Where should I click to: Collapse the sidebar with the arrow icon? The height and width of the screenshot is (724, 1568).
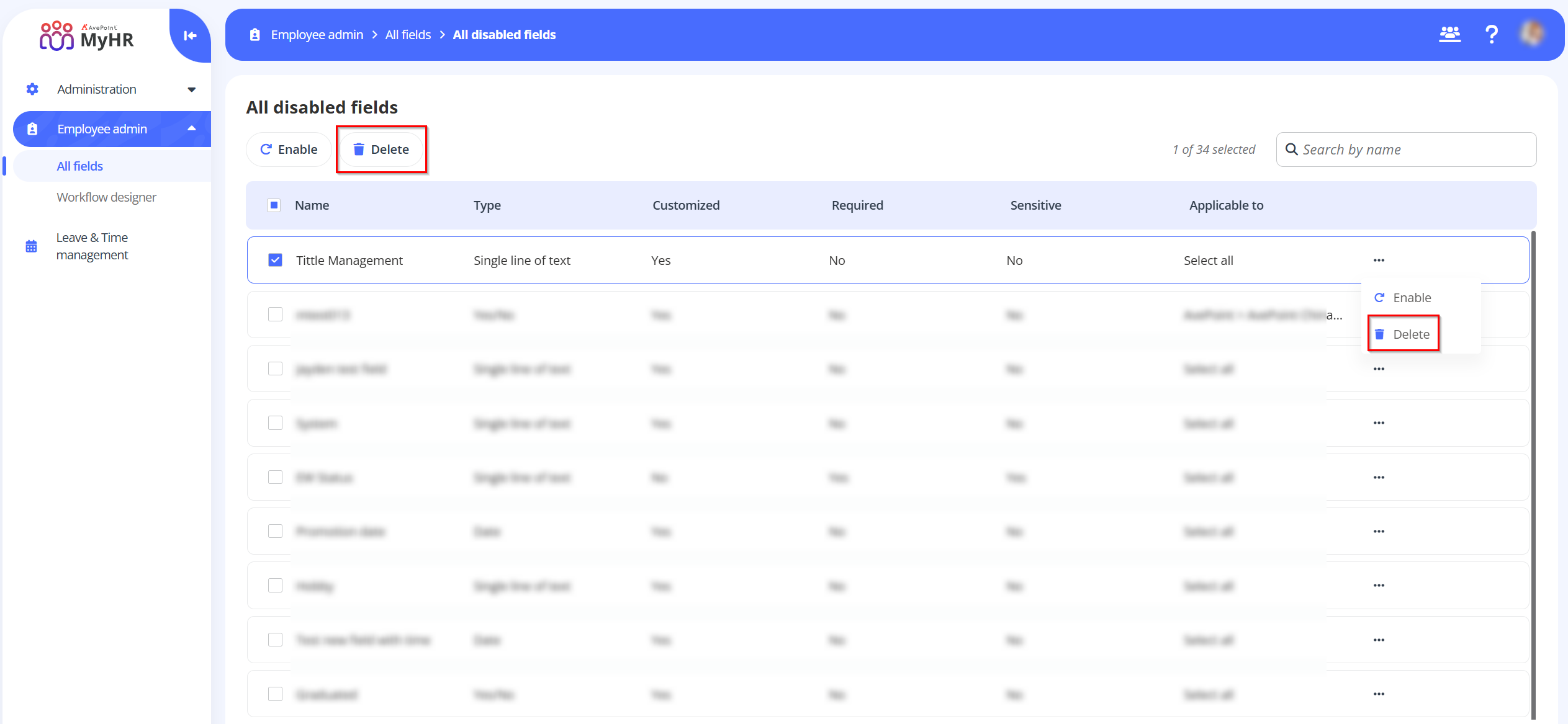pos(190,36)
